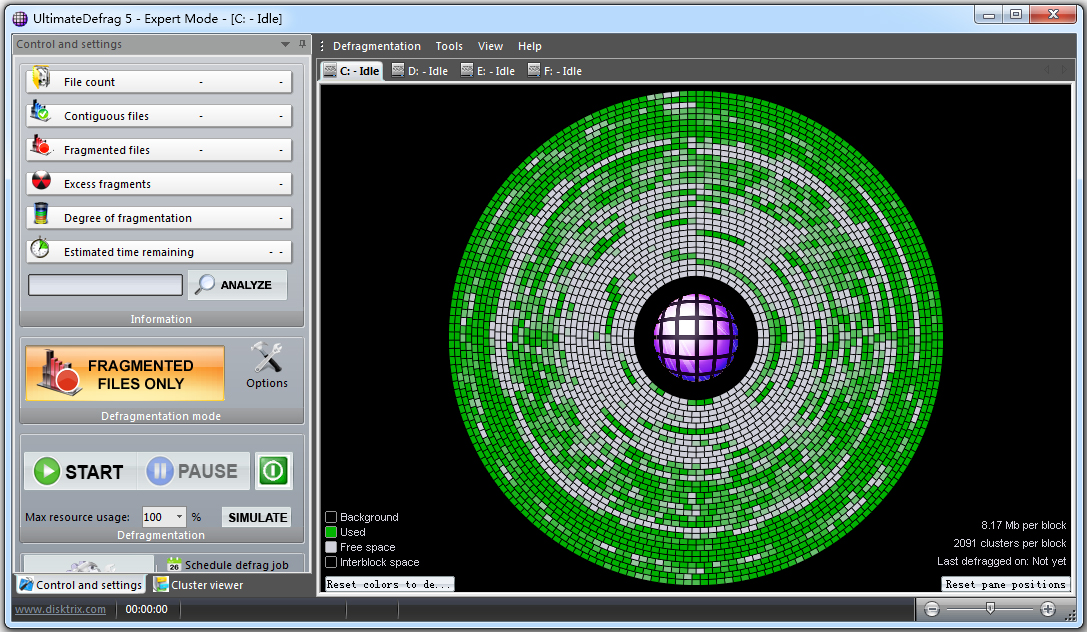Click the 00:00:00 elapsed time in status bar
The image size is (1087, 632).
click(x=146, y=609)
